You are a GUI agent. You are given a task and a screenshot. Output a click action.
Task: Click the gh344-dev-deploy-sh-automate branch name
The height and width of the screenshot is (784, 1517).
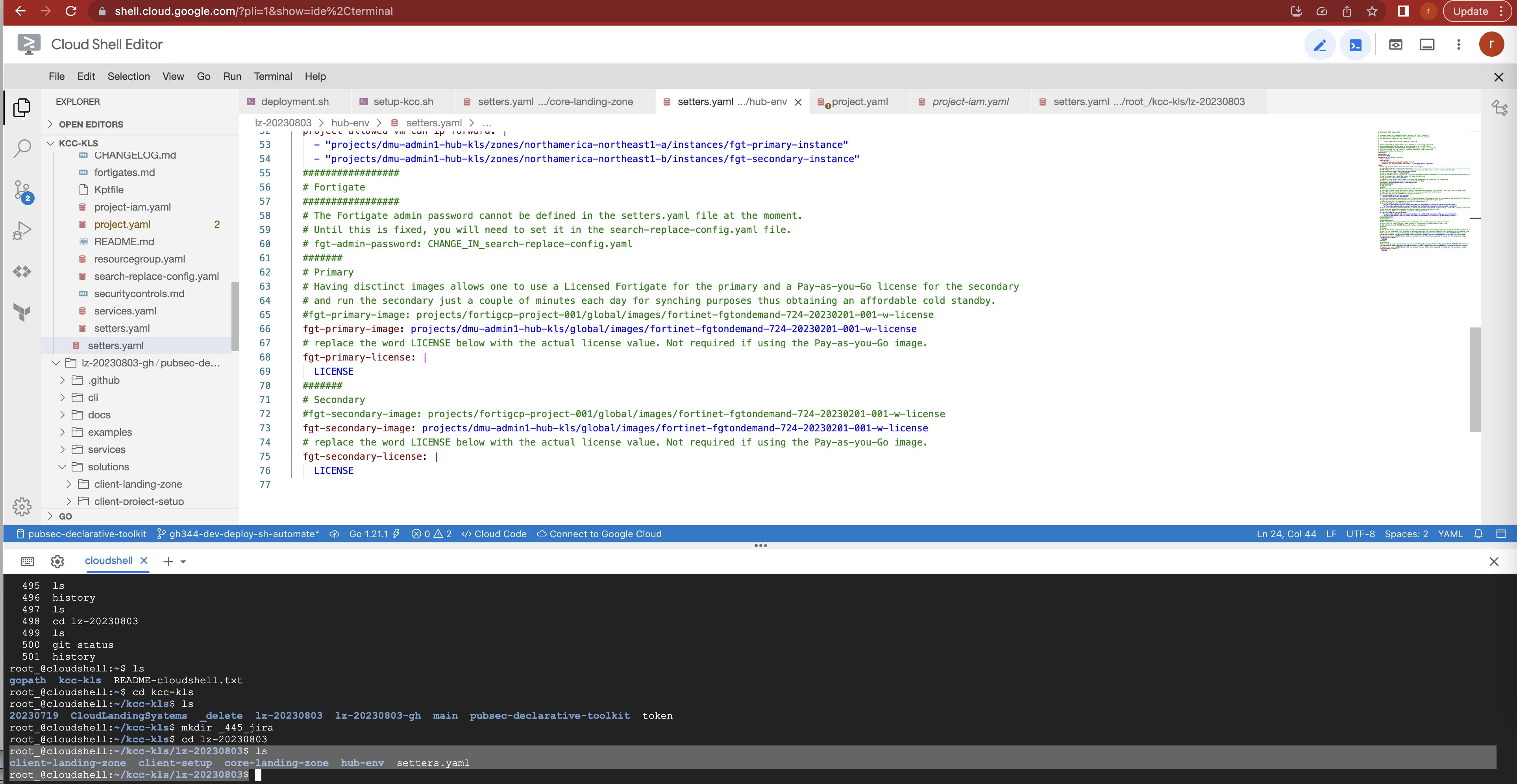243,534
